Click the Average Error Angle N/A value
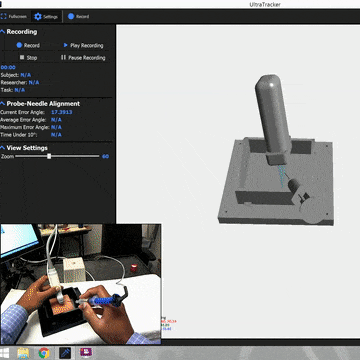The image size is (360, 360). 56,120
